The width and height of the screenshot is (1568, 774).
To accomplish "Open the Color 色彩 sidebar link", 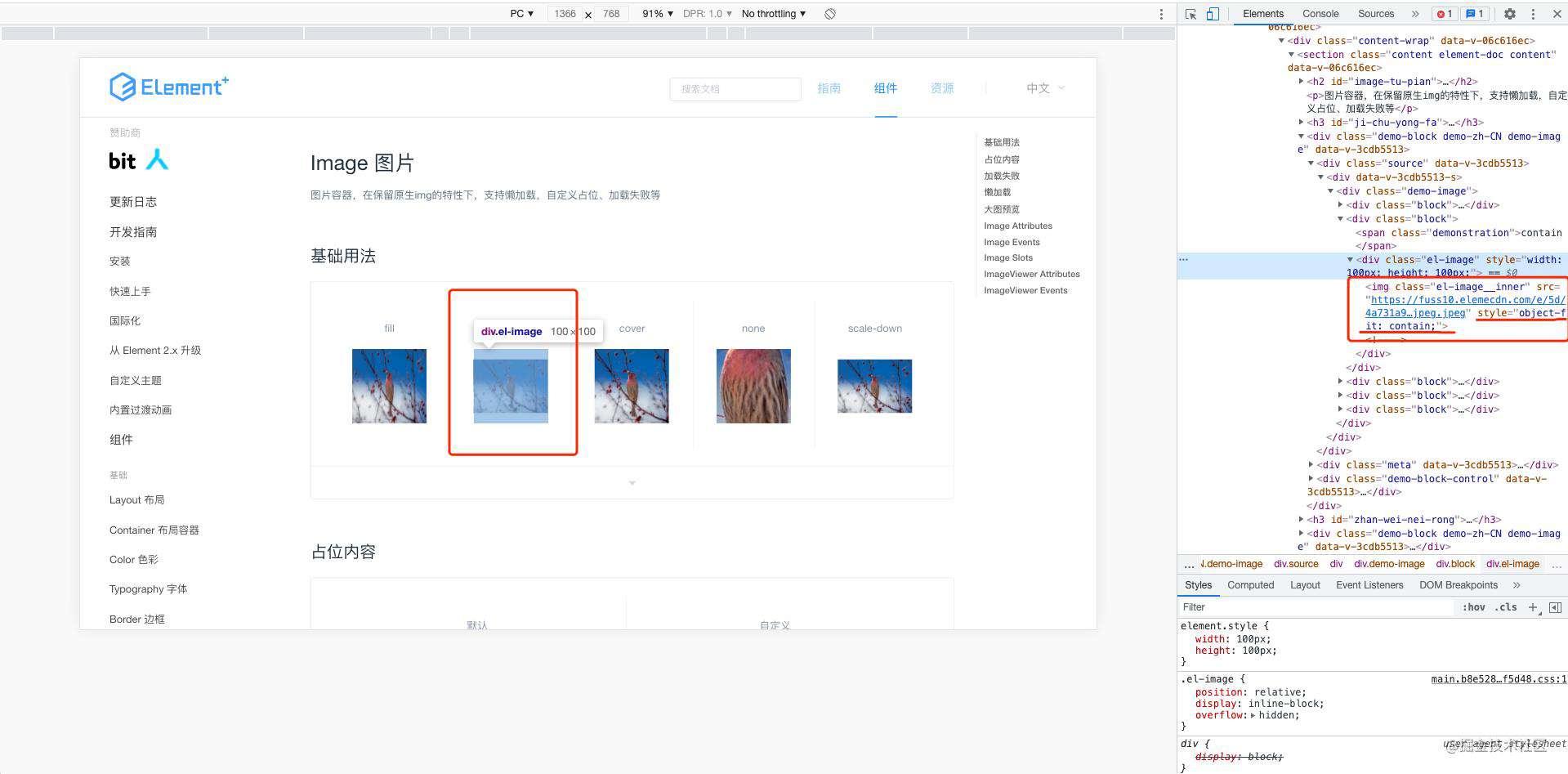I will (134, 560).
